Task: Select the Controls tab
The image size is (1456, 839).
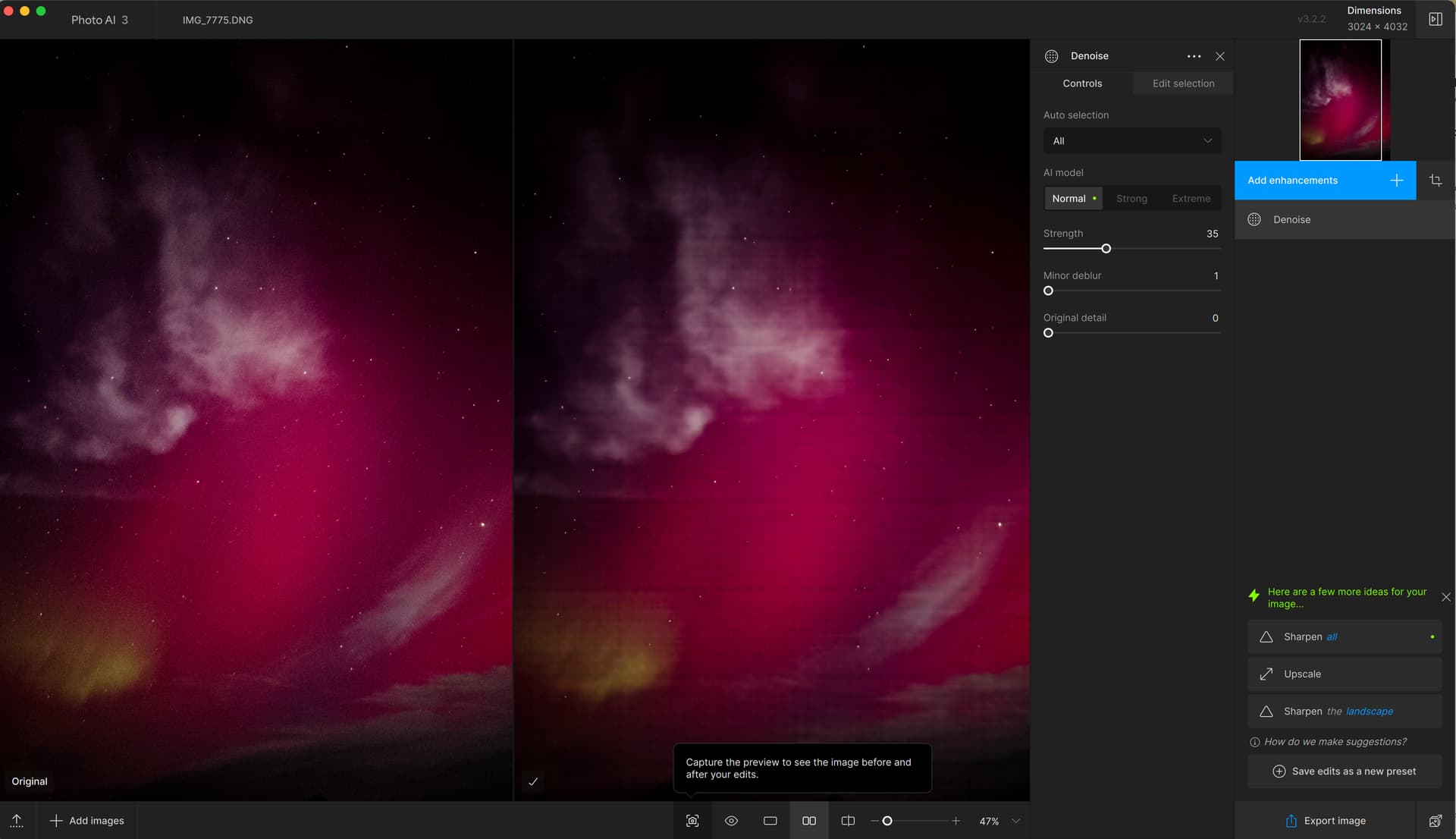Action: (x=1082, y=83)
